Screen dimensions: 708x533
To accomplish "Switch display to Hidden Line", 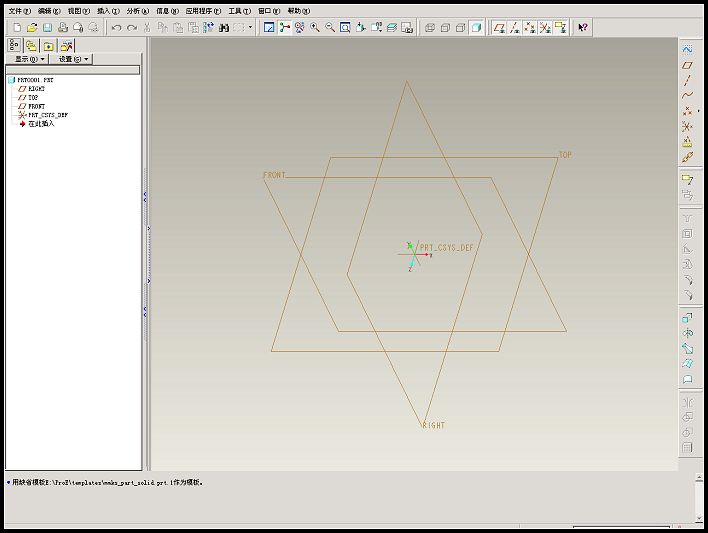I will tap(445, 28).
